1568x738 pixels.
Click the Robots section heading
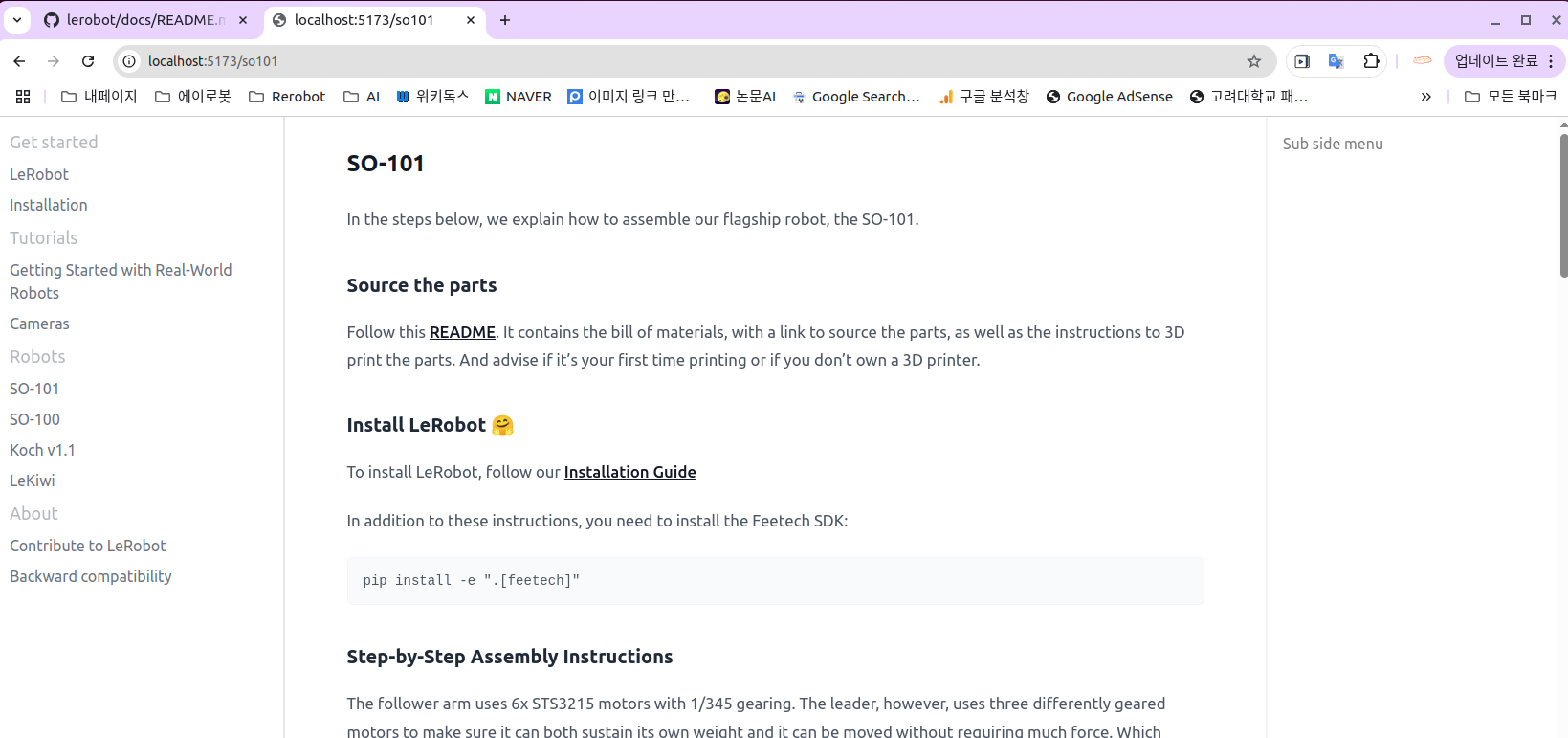tap(37, 356)
